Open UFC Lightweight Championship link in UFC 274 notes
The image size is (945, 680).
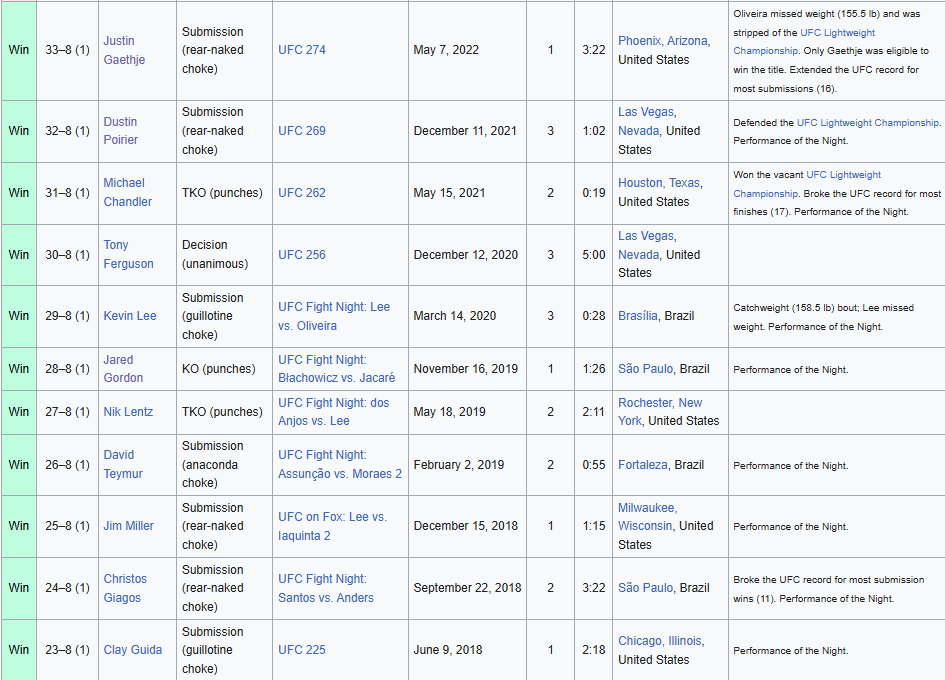tap(804, 42)
